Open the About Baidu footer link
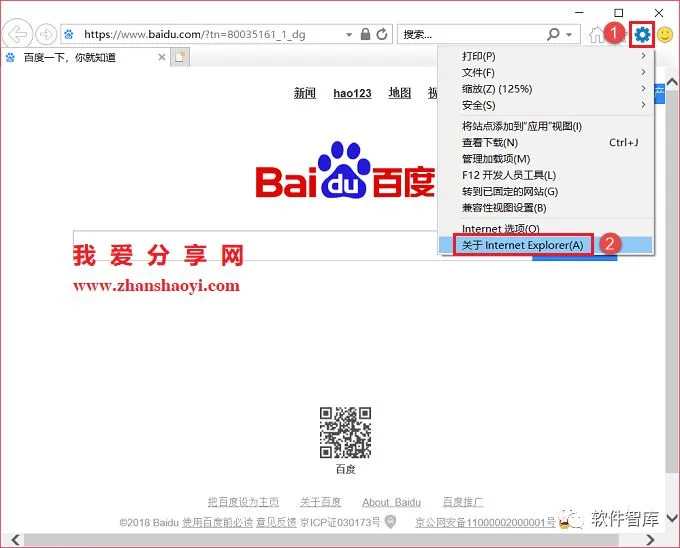Image resolution: width=680 pixels, height=548 pixels. 391,502
